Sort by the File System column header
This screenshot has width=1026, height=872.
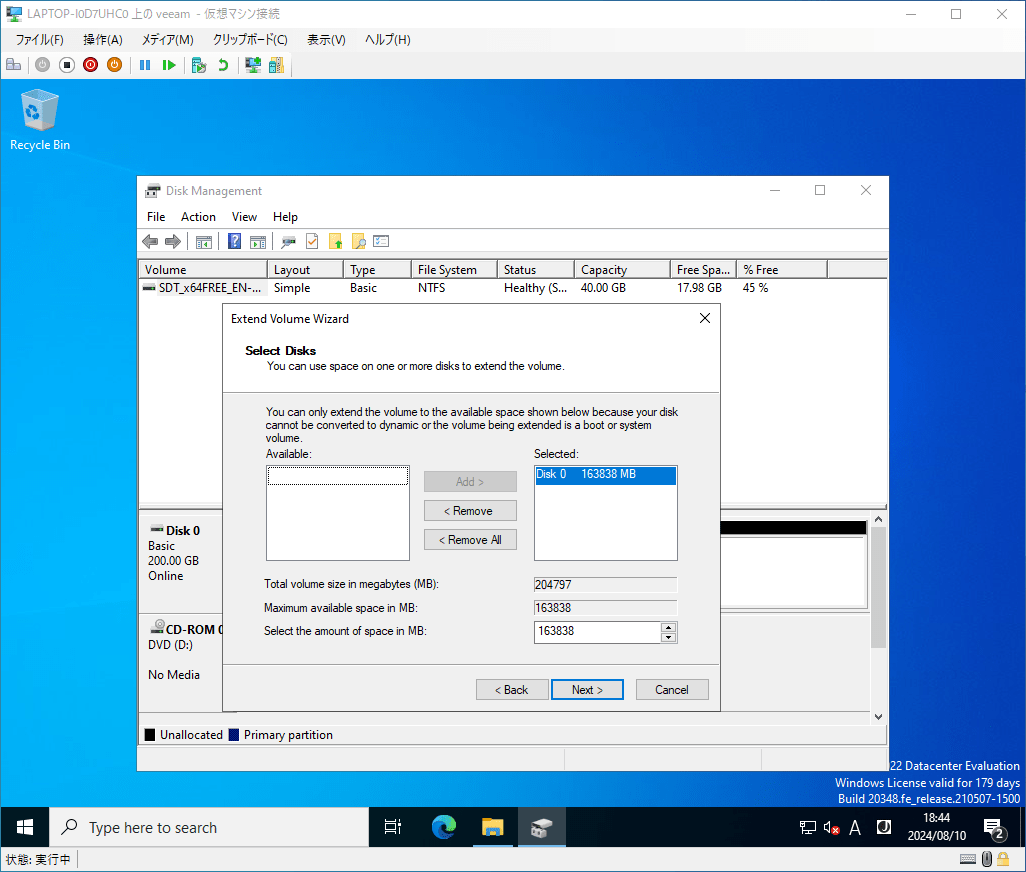point(455,270)
